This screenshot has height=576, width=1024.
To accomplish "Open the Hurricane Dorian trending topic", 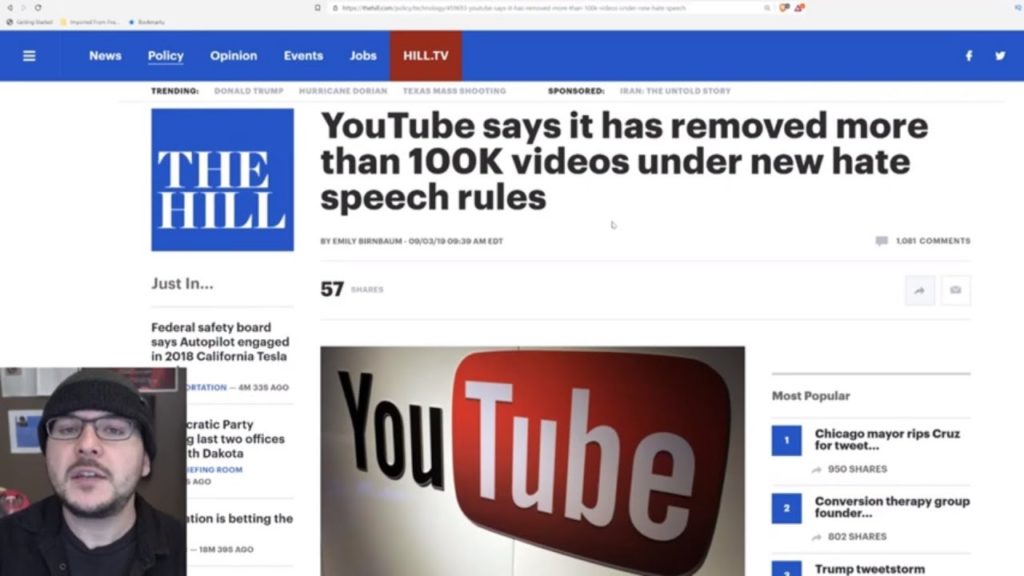I will click(343, 91).
